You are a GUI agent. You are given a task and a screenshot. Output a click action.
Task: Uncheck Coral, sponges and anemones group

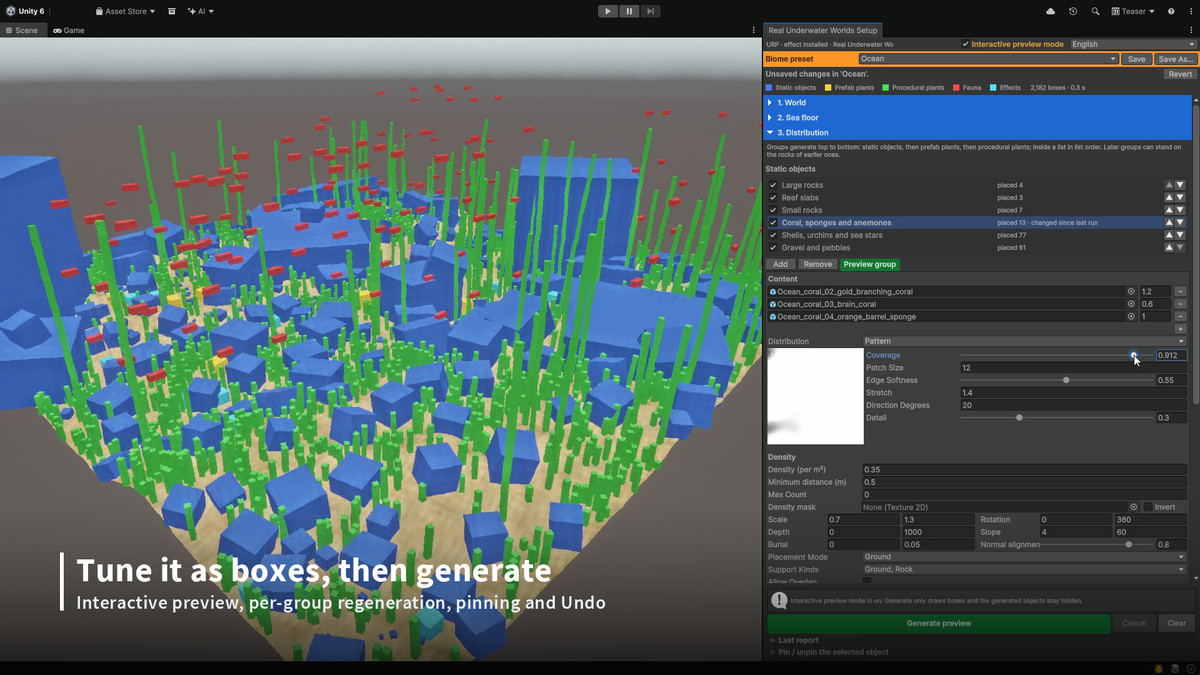click(772, 223)
